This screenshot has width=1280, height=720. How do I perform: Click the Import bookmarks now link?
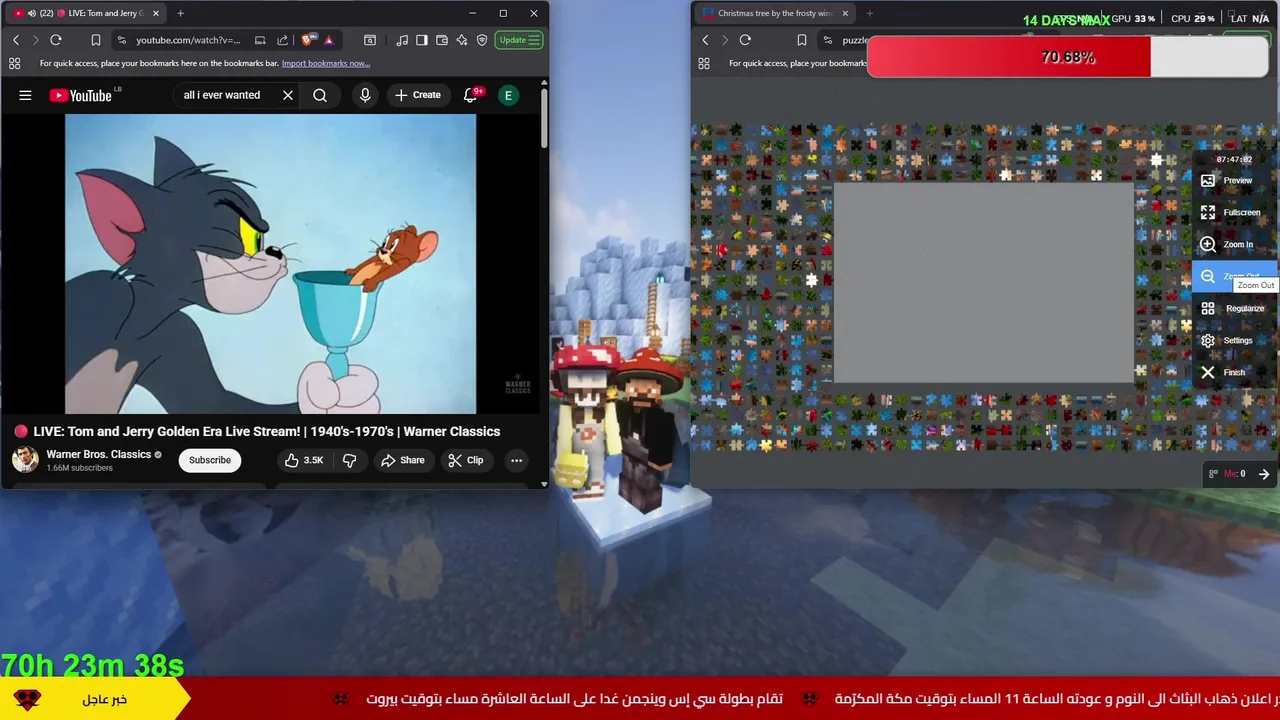click(326, 63)
